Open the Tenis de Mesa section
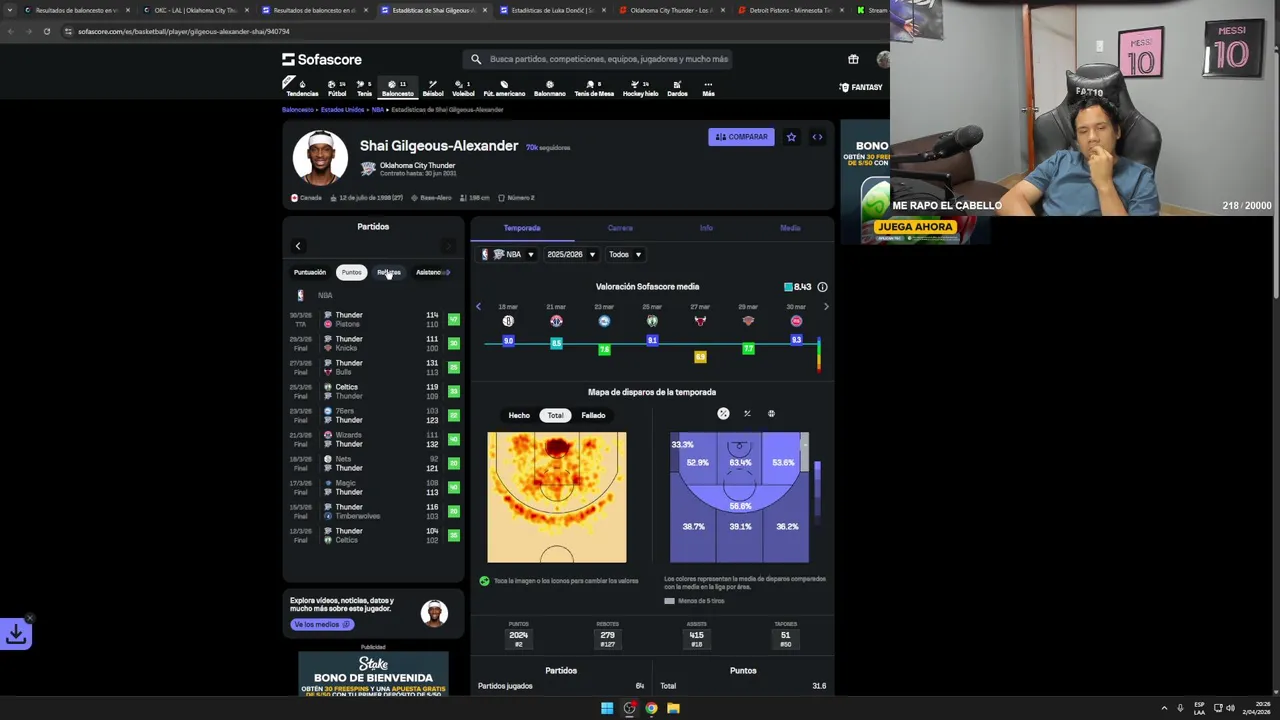The height and width of the screenshot is (720, 1280). point(594,89)
